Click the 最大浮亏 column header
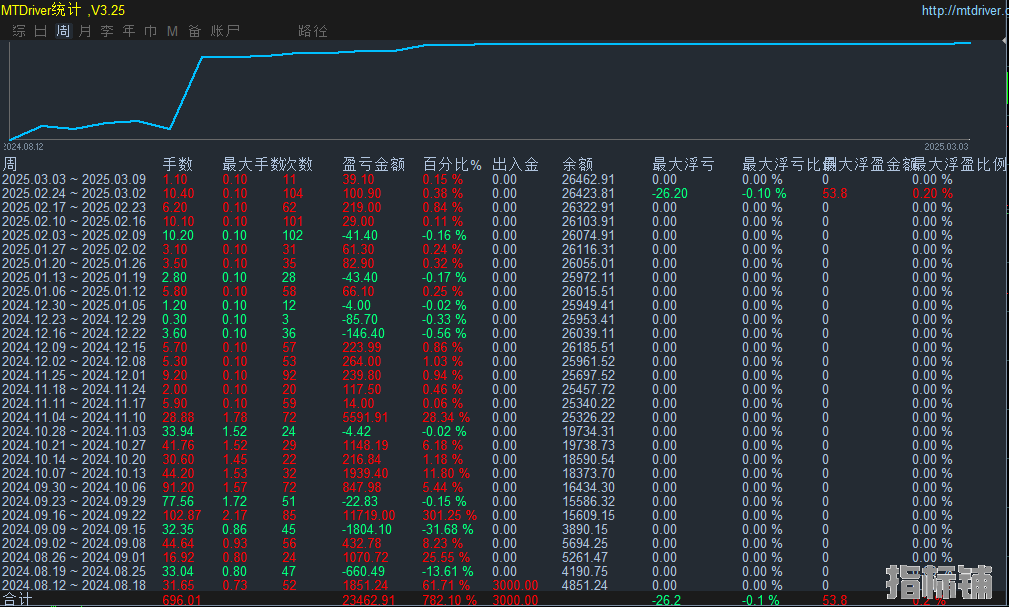The image size is (1009, 607). (x=683, y=164)
